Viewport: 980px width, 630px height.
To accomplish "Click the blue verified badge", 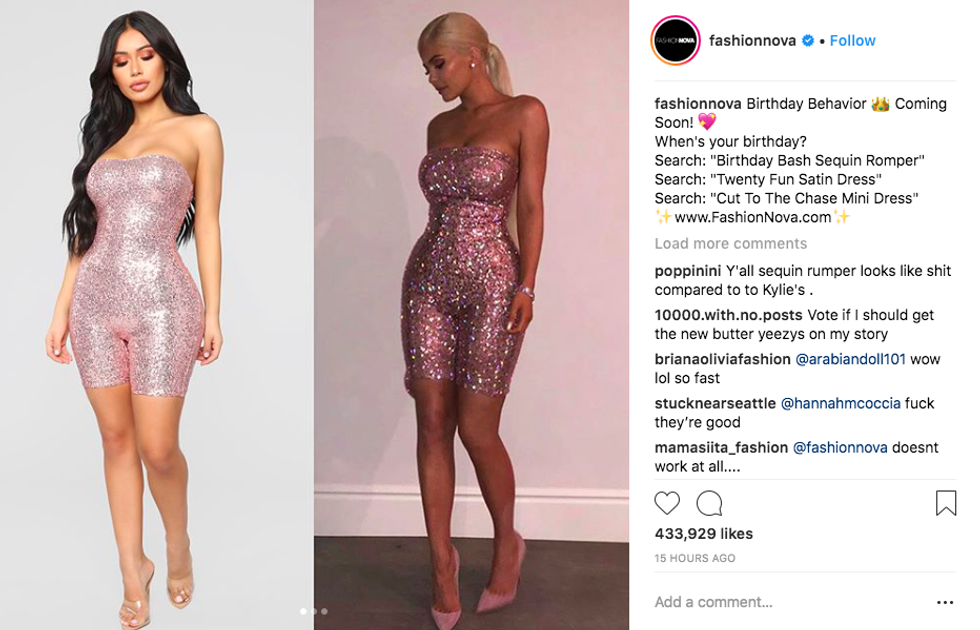I will (808, 41).
